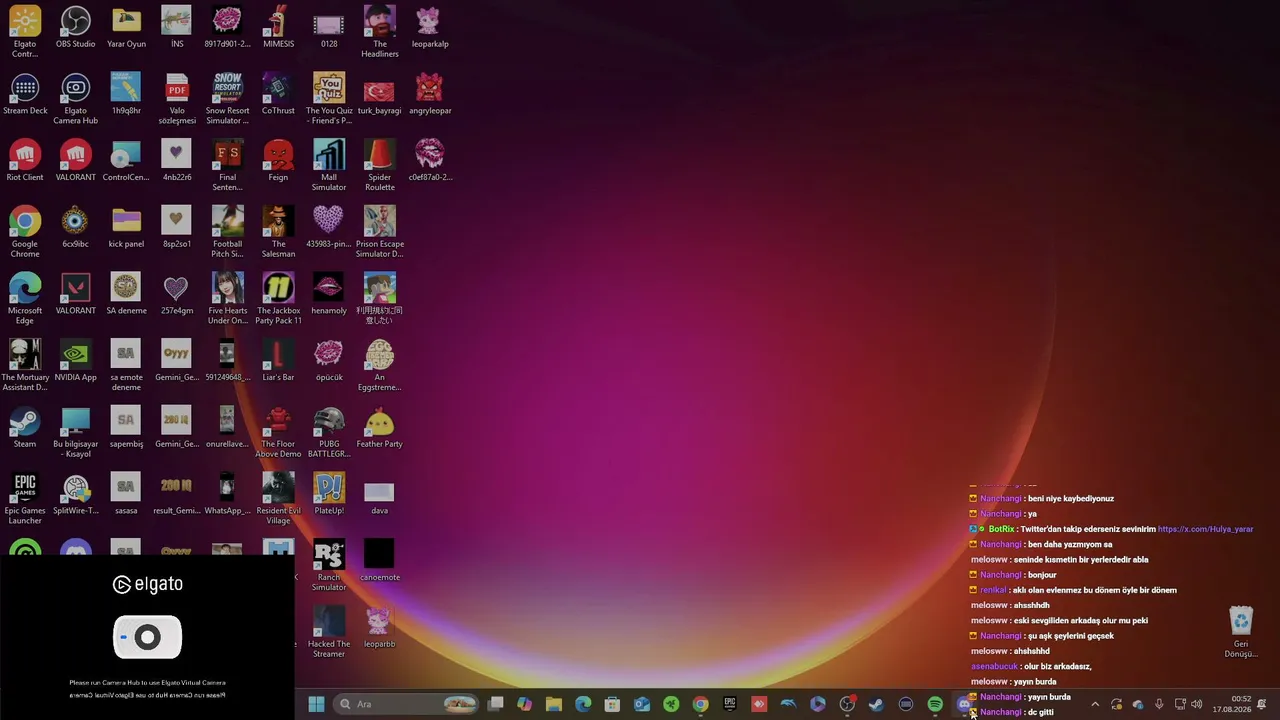1280x720 pixels.
Task: Select the Liar's Bar desktop shortcut
Action: click(x=278, y=361)
